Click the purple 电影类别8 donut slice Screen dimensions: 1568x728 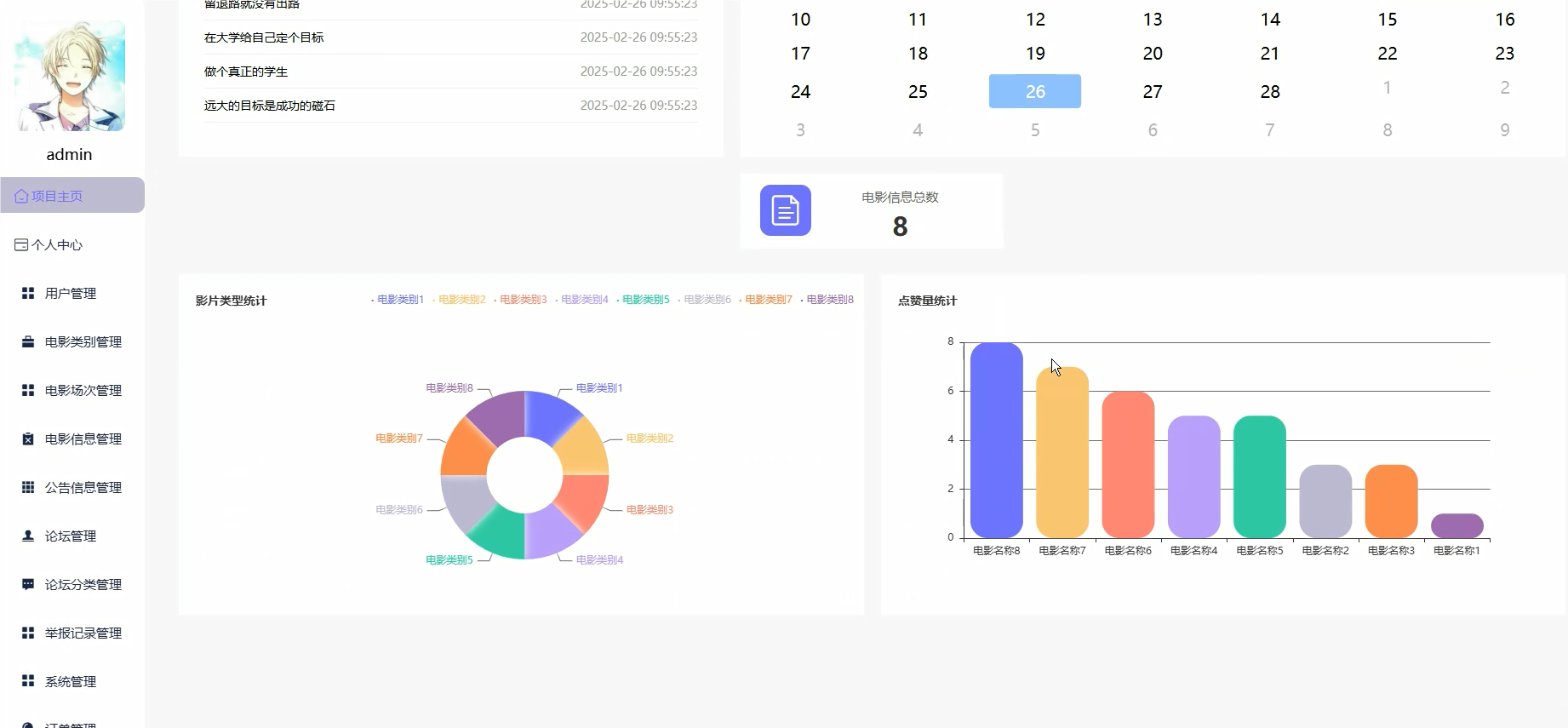click(x=501, y=419)
